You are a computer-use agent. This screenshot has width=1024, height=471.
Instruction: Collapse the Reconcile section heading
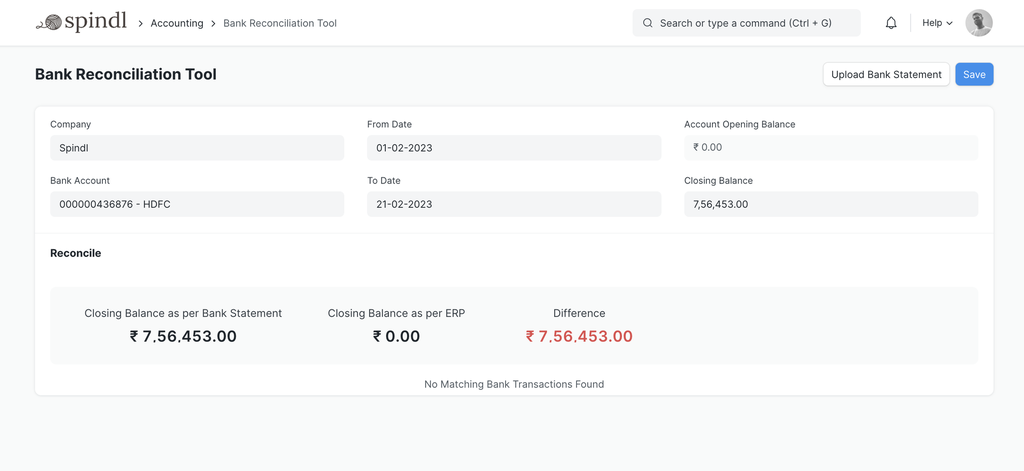(76, 253)
